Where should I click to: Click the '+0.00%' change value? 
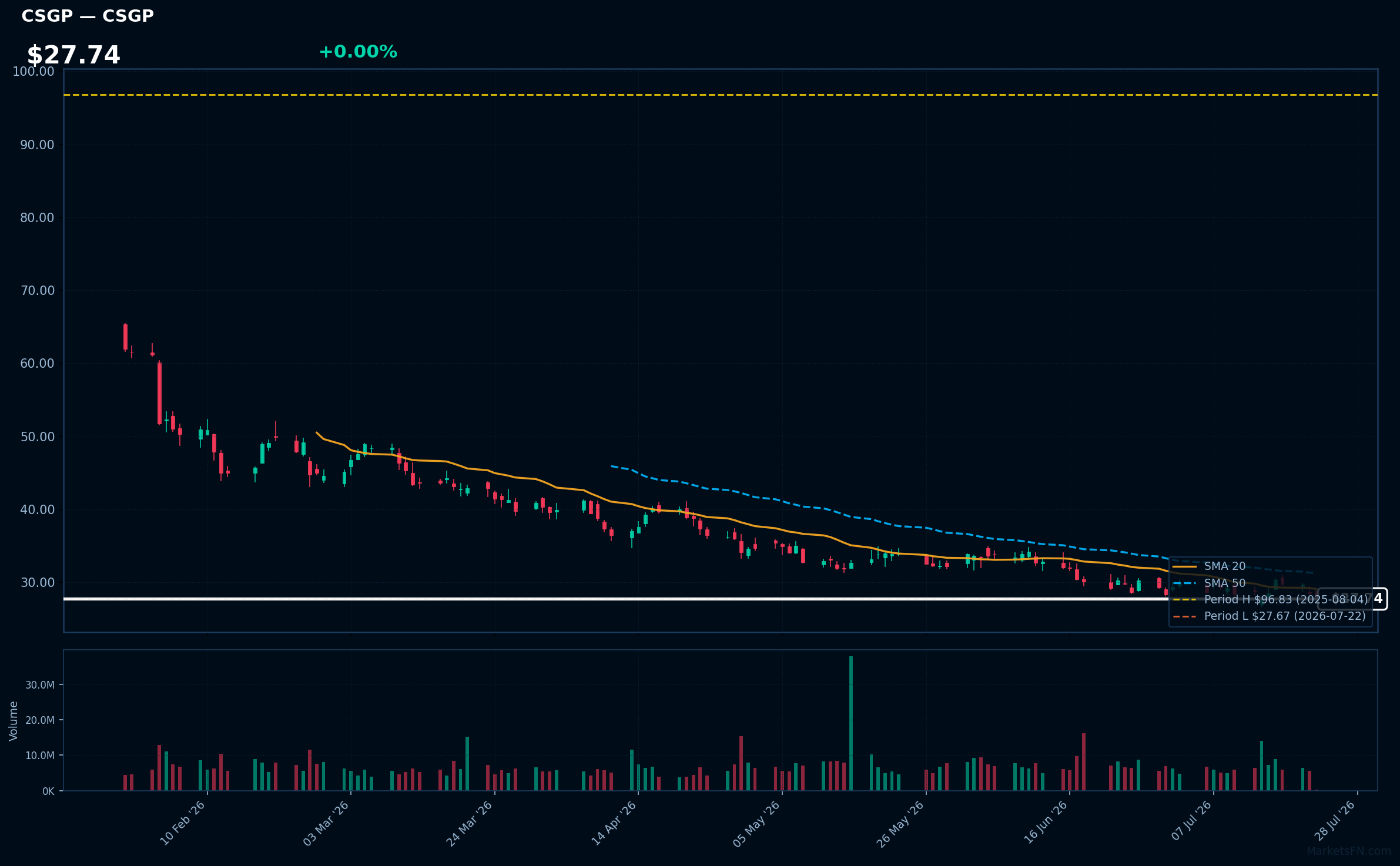click(358, 52)
